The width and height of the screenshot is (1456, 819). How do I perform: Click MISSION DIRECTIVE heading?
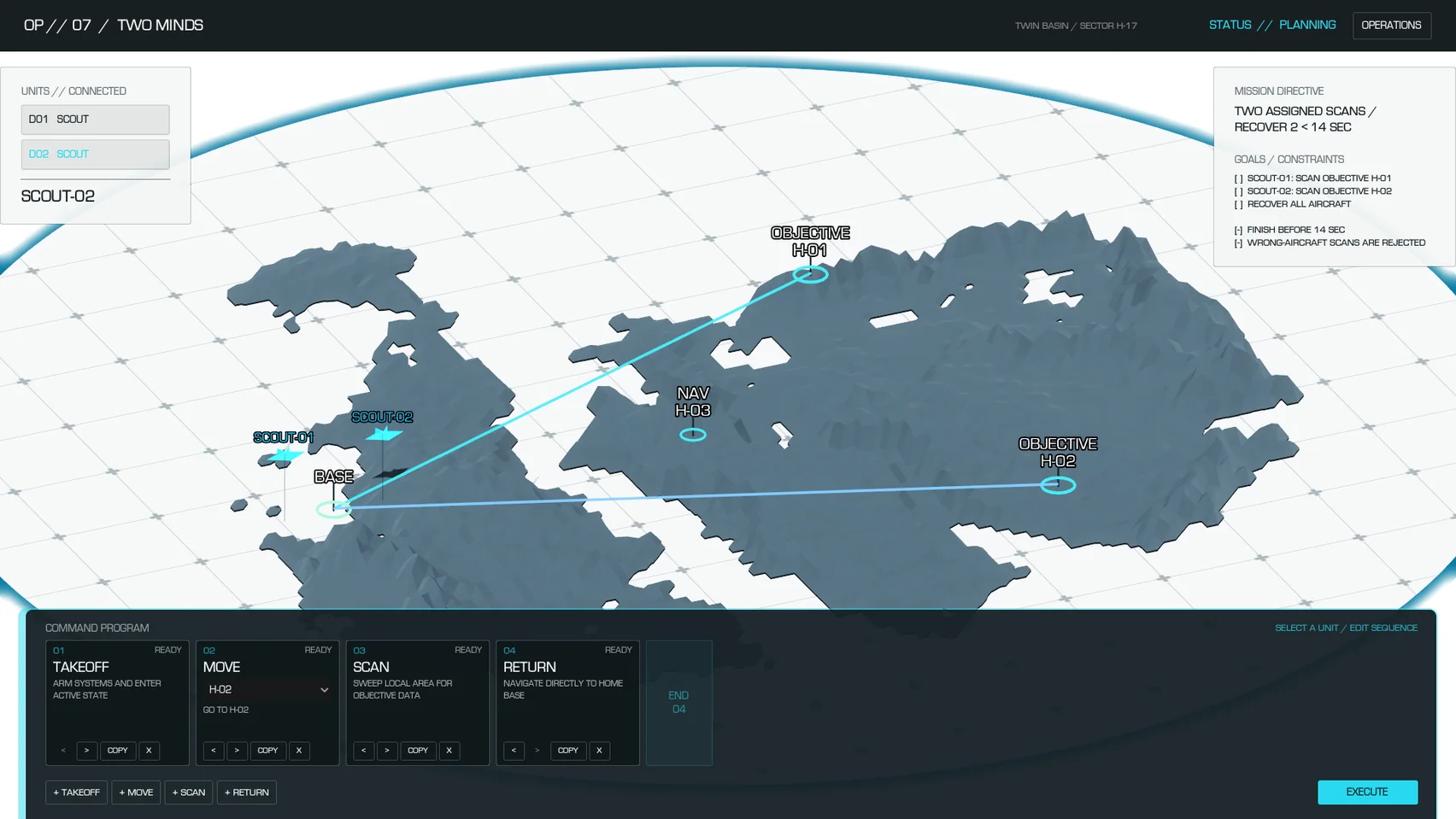[1279, 91]
